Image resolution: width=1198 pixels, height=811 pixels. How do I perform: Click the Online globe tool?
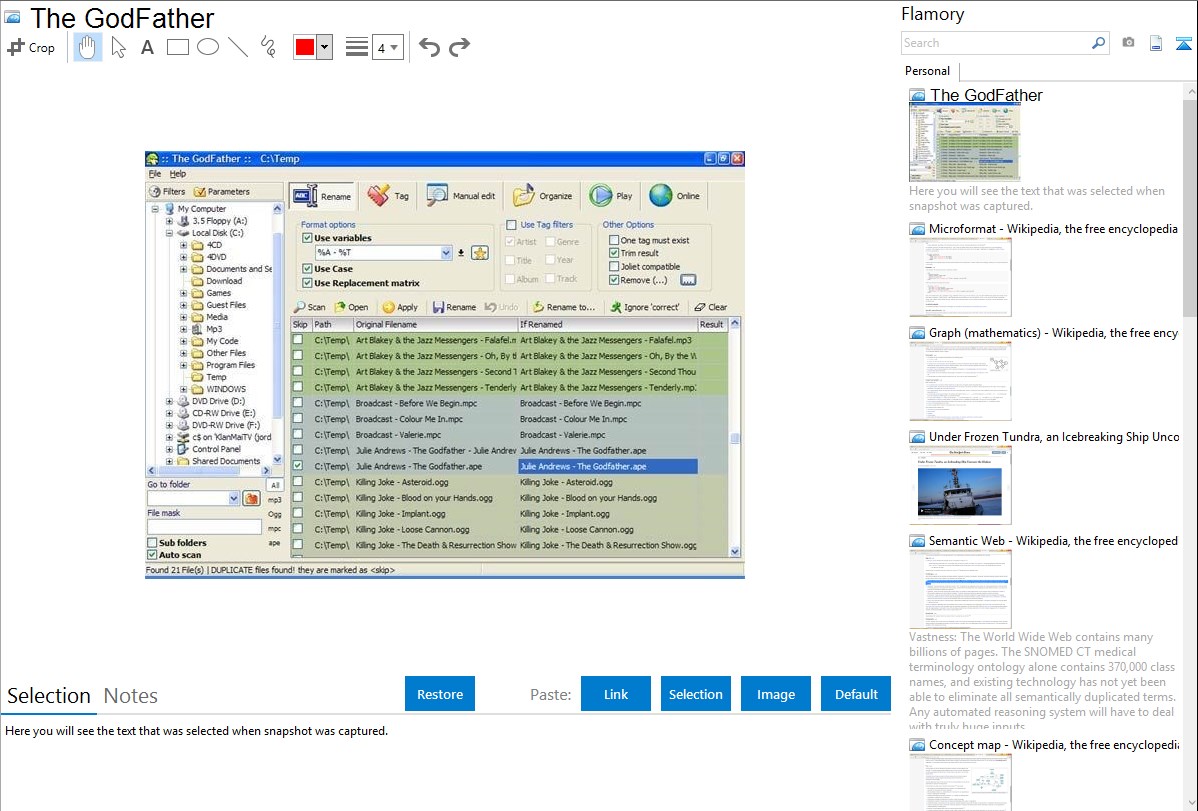[x=675, y=196]
